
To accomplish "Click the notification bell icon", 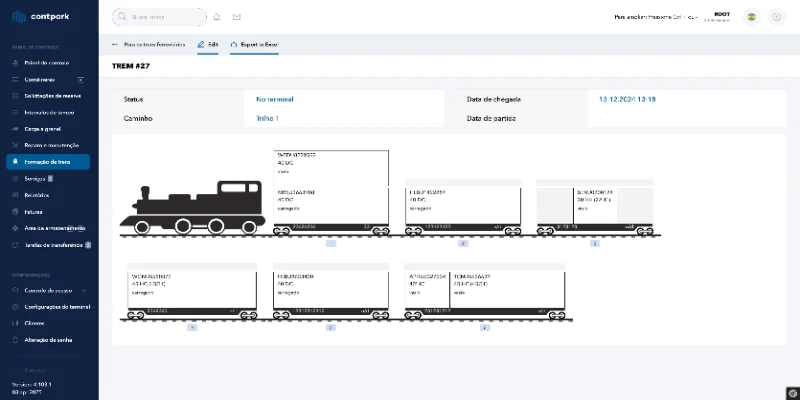I will tap(217, 17).
